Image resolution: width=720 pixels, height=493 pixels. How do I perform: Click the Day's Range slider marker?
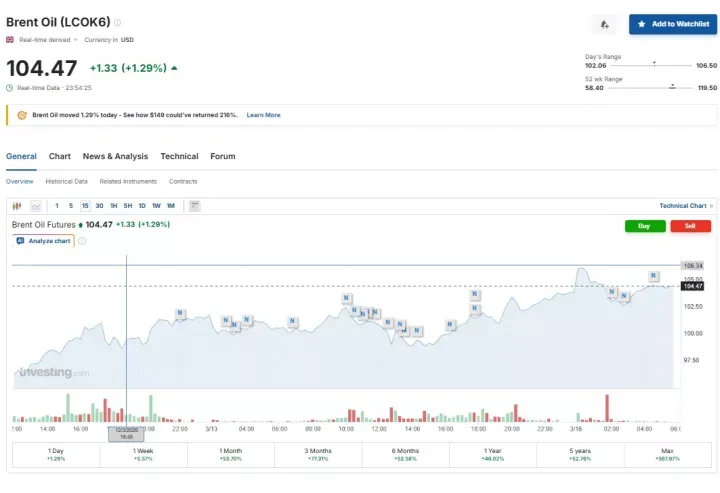654,64
